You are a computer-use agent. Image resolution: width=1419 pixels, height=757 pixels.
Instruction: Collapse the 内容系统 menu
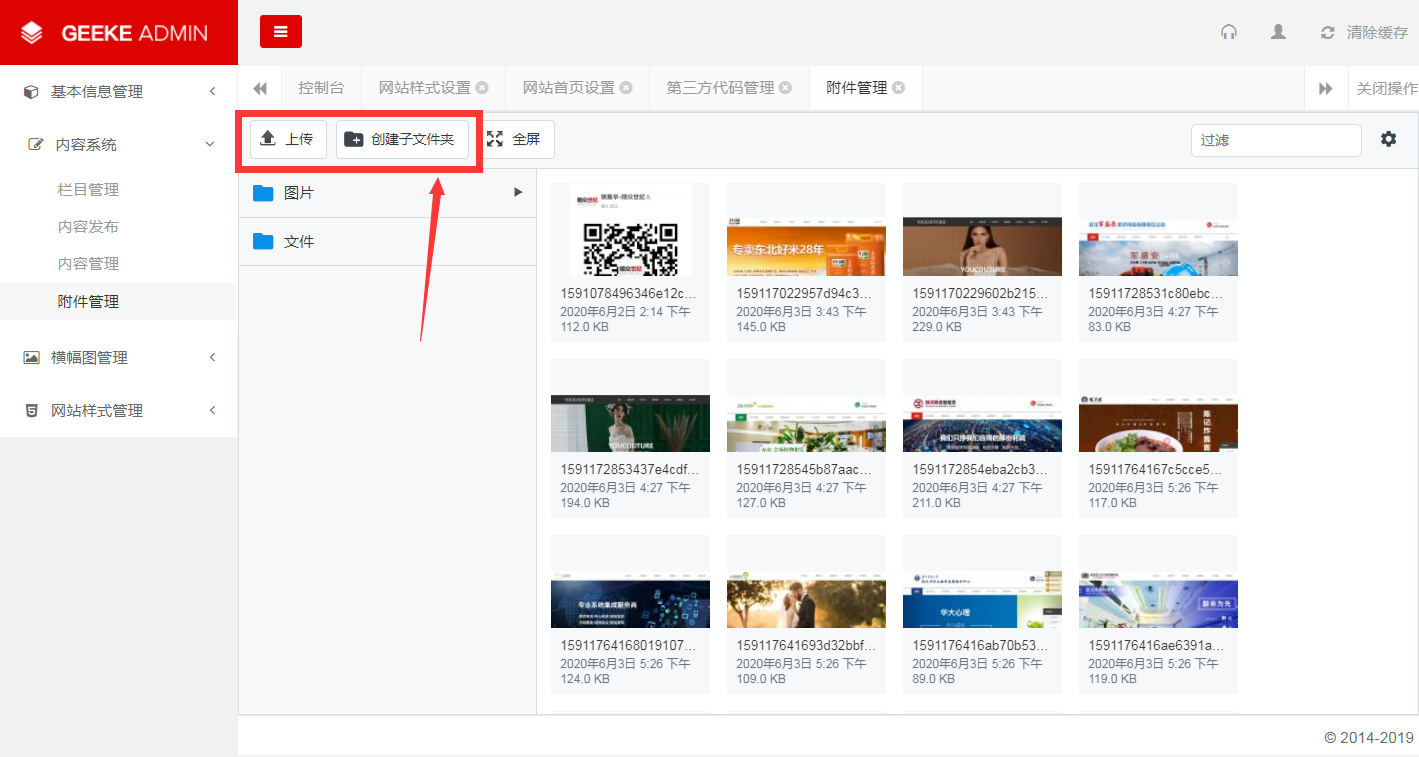coord(119,144)
